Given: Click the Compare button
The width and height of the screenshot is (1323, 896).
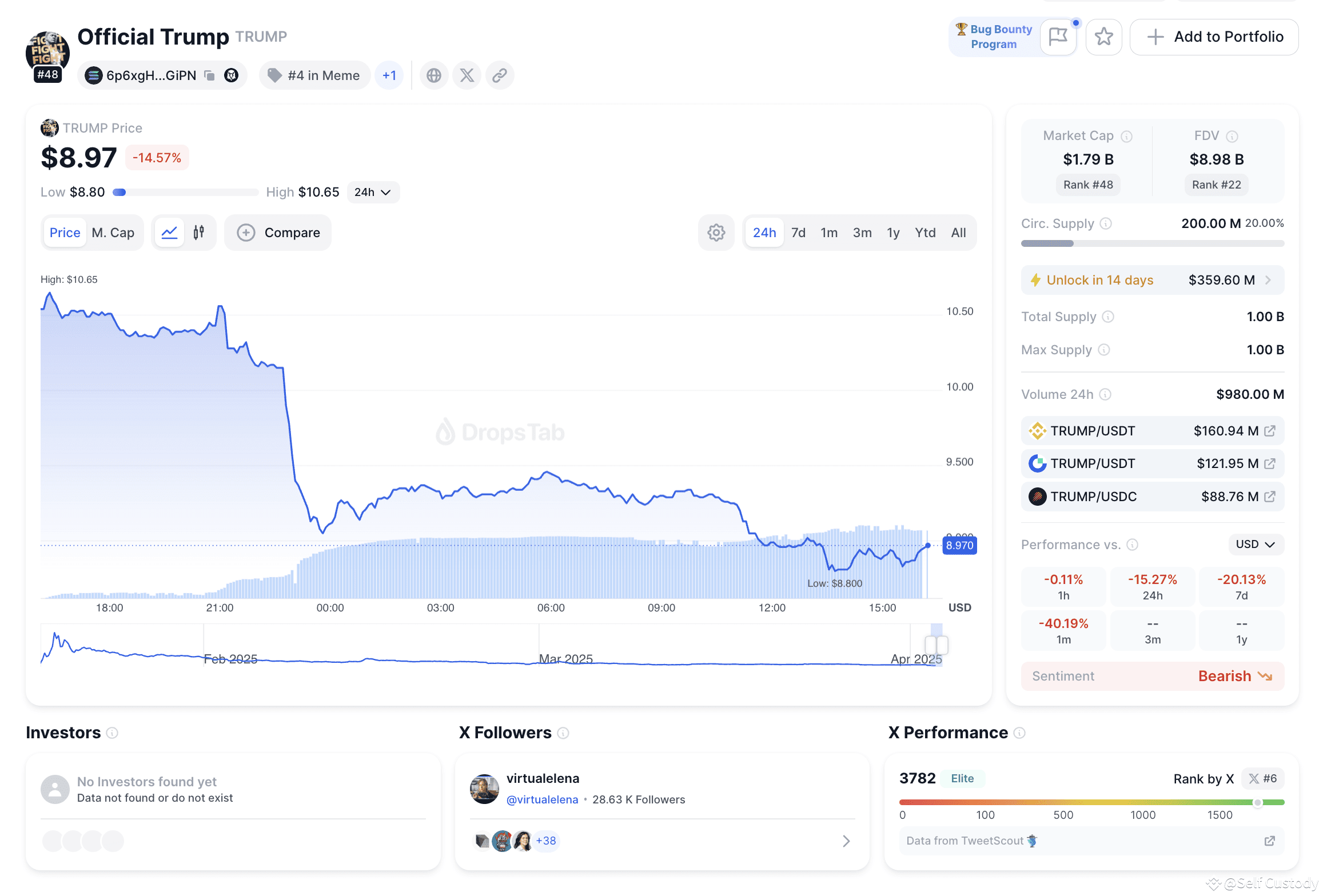Looking at the screenshot, I should (x=278, y=233).
